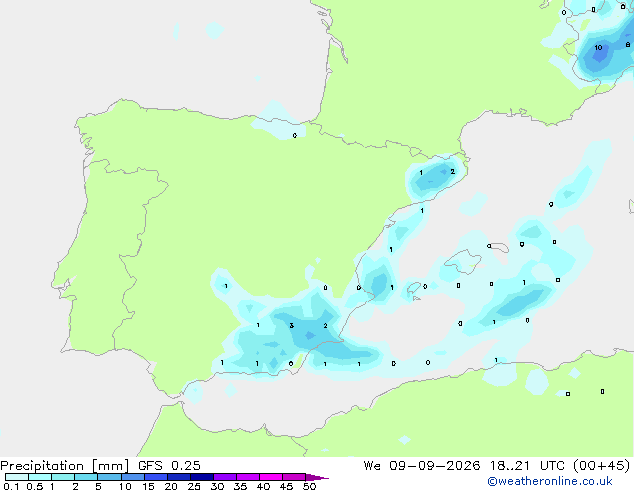Click the We 09-09-2026 date label
Screen dimensions: 634x490
[x=422, y=466]
